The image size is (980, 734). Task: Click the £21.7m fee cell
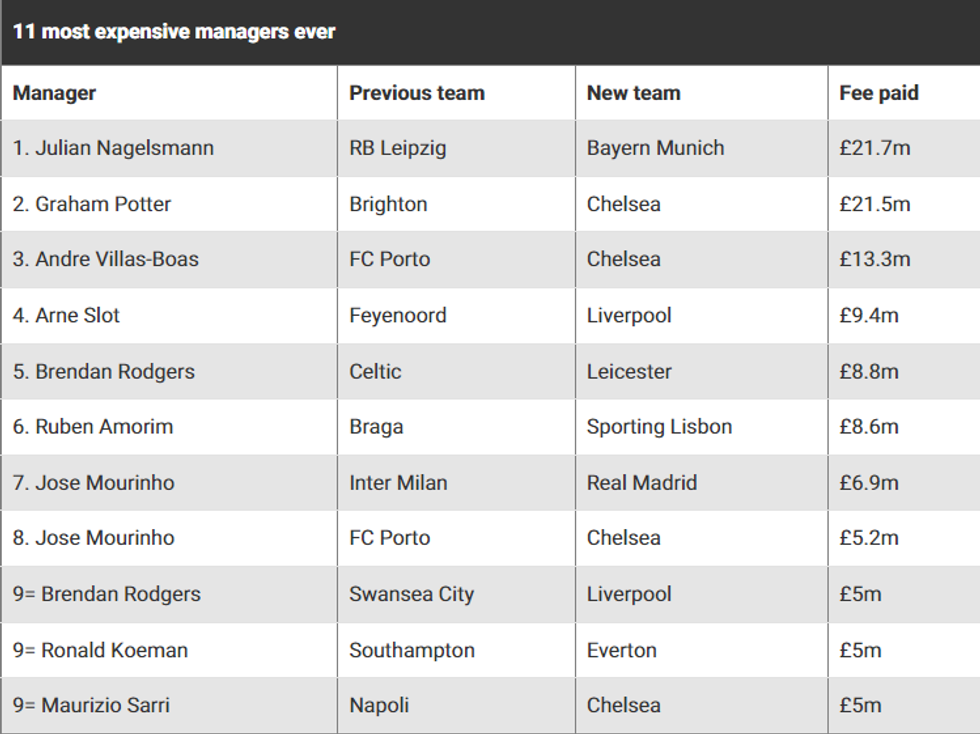tap(874, 148)
